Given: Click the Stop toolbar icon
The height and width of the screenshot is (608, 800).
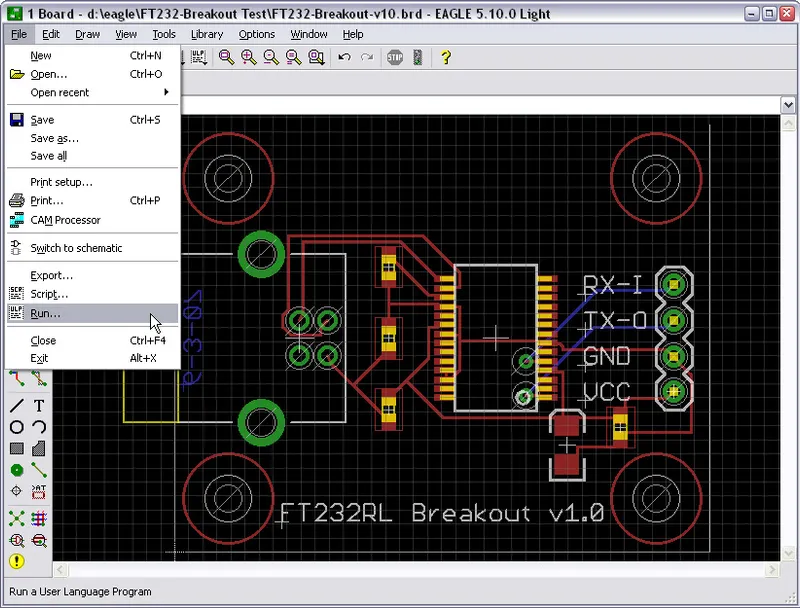Looking at the screenshot, I should tap(394, 57).
